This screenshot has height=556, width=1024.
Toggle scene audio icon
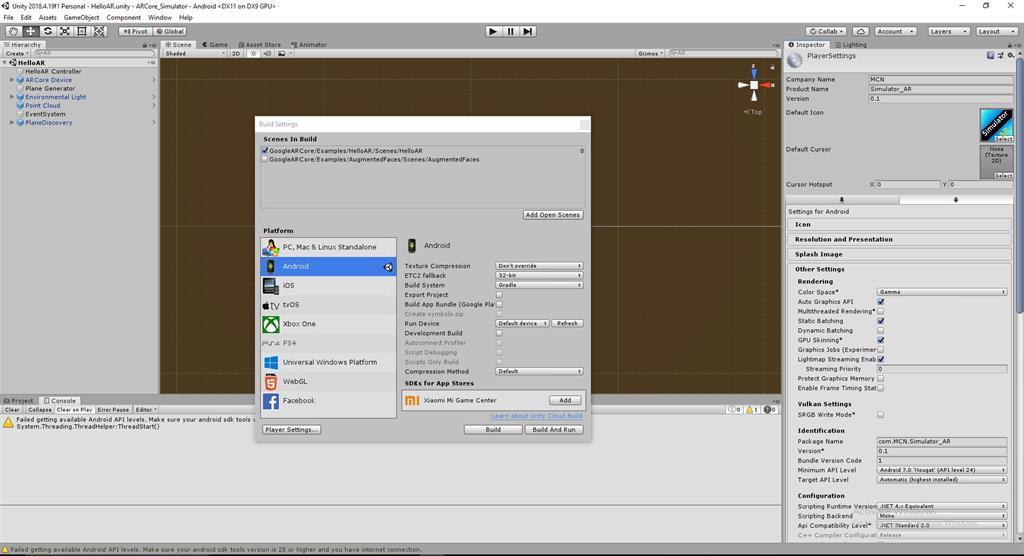coord(267,54)
